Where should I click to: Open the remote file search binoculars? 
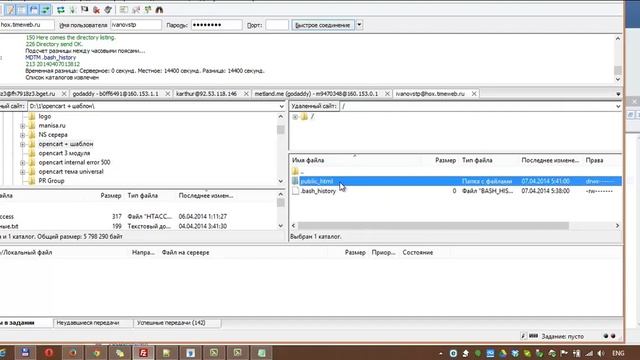click(159, 9)
